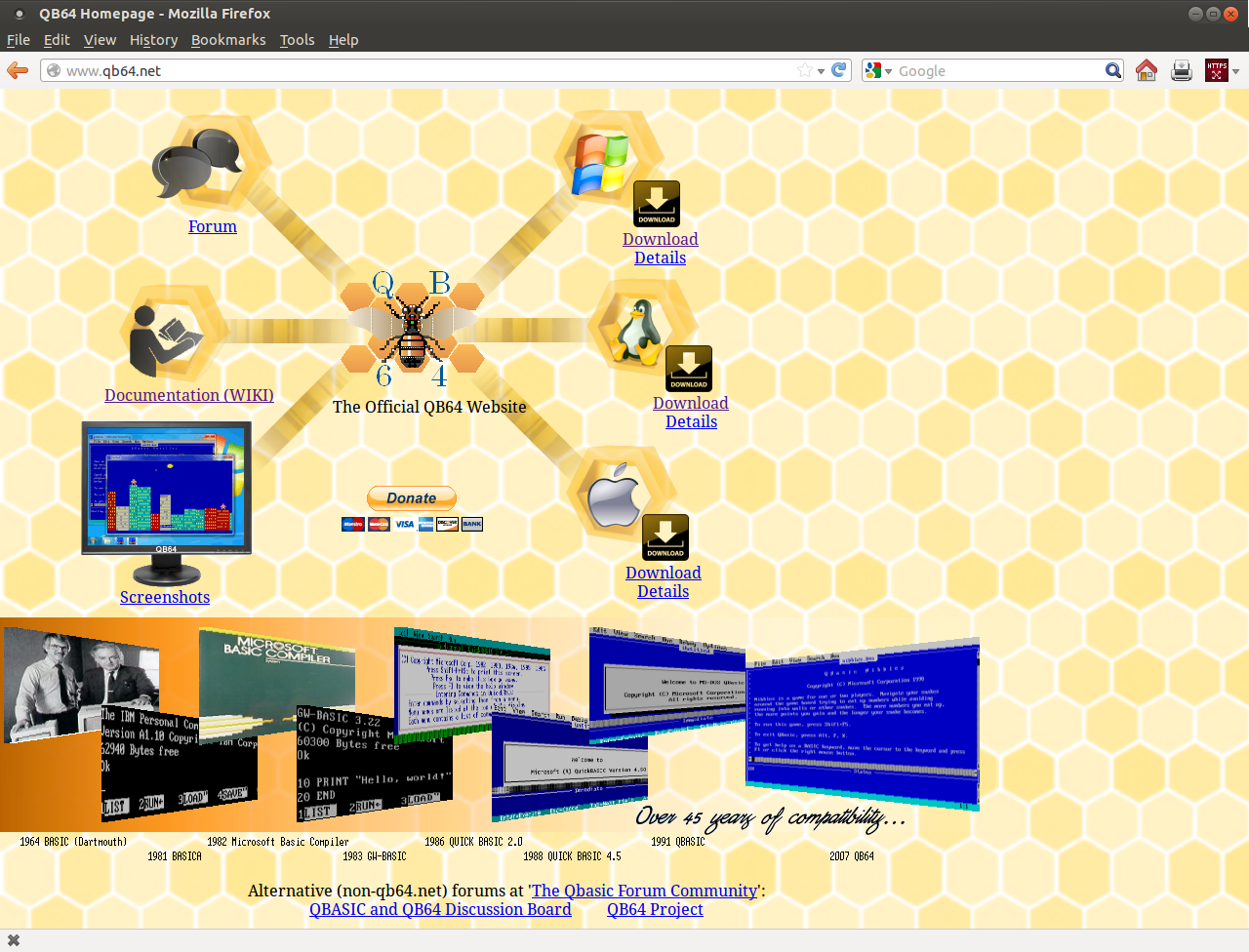Click the Mac Download link

664,573
